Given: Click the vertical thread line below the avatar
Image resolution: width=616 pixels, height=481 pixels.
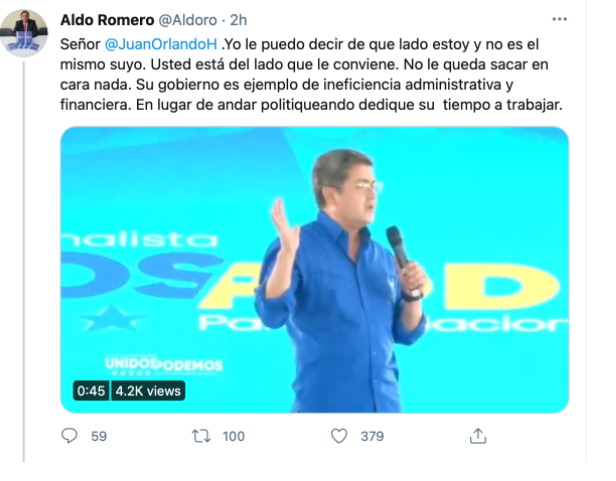Looking at the screenshot, I should click(x=24, y=261).
